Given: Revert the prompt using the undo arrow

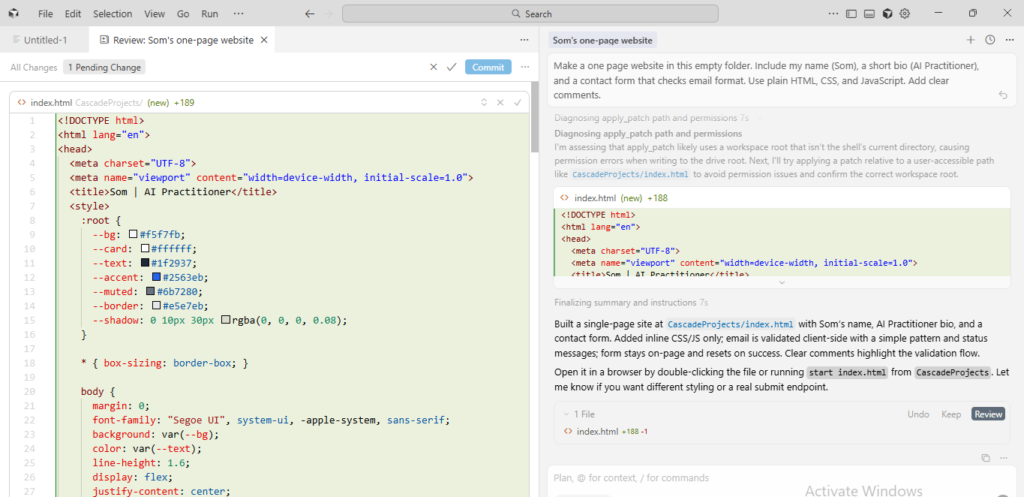Looking at the screenshot, I should click(1003, 95).
